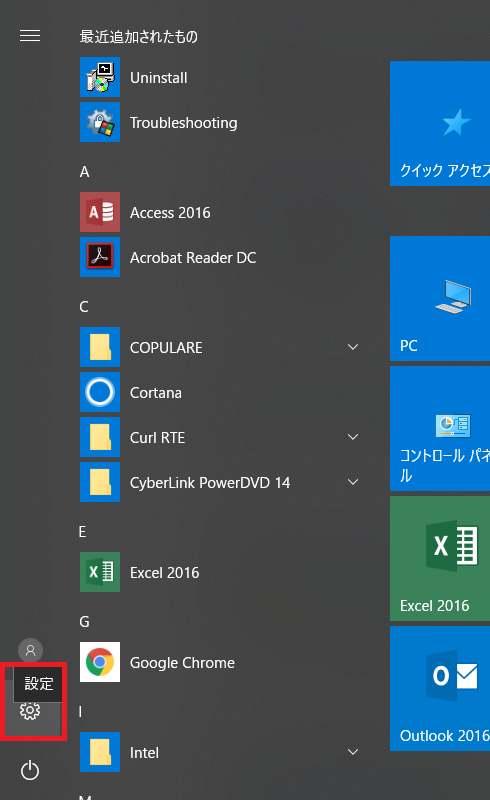
Task: Click the Intel folder icon
Action: point(100,752)
